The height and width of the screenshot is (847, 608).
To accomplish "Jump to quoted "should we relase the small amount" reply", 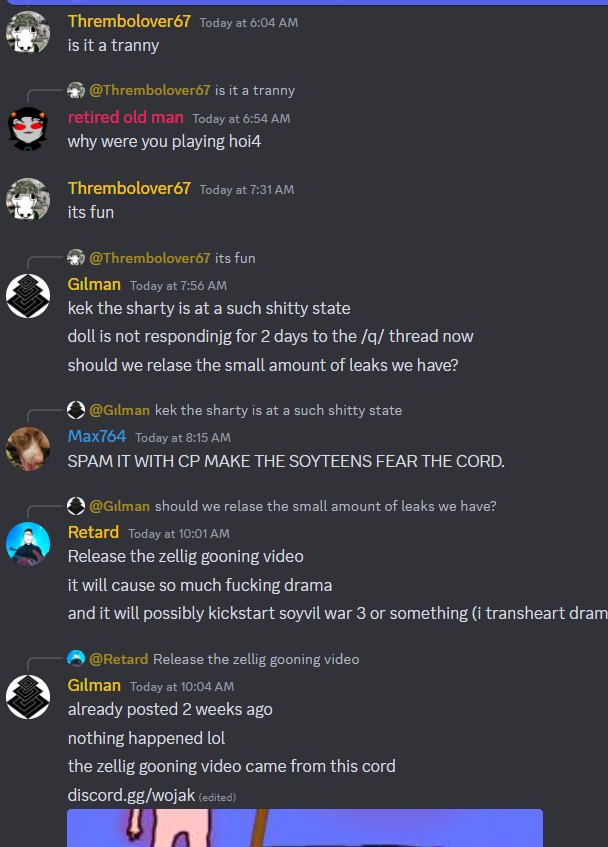I will point(326,506).
